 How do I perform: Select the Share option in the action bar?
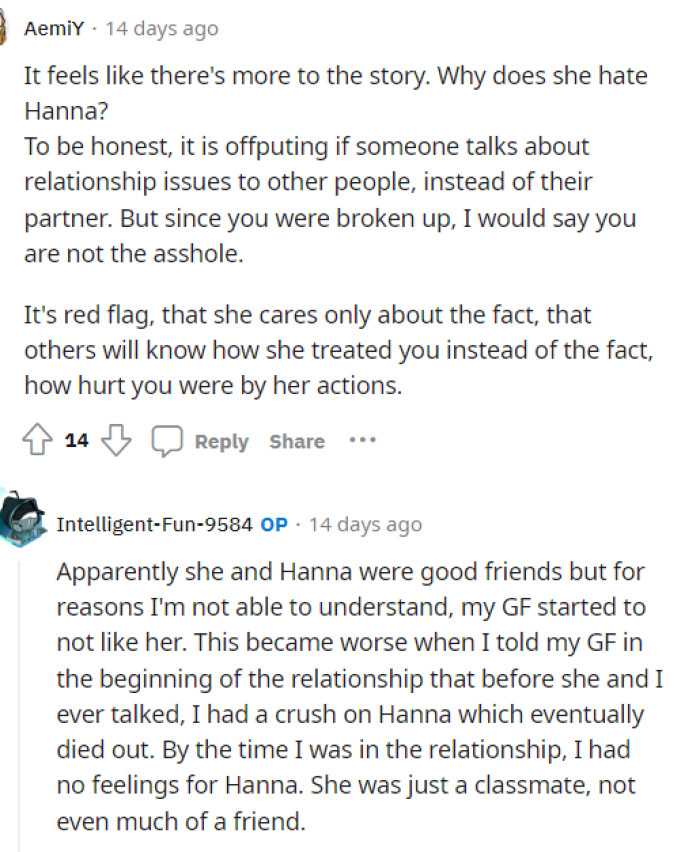(x=296, y=441)
